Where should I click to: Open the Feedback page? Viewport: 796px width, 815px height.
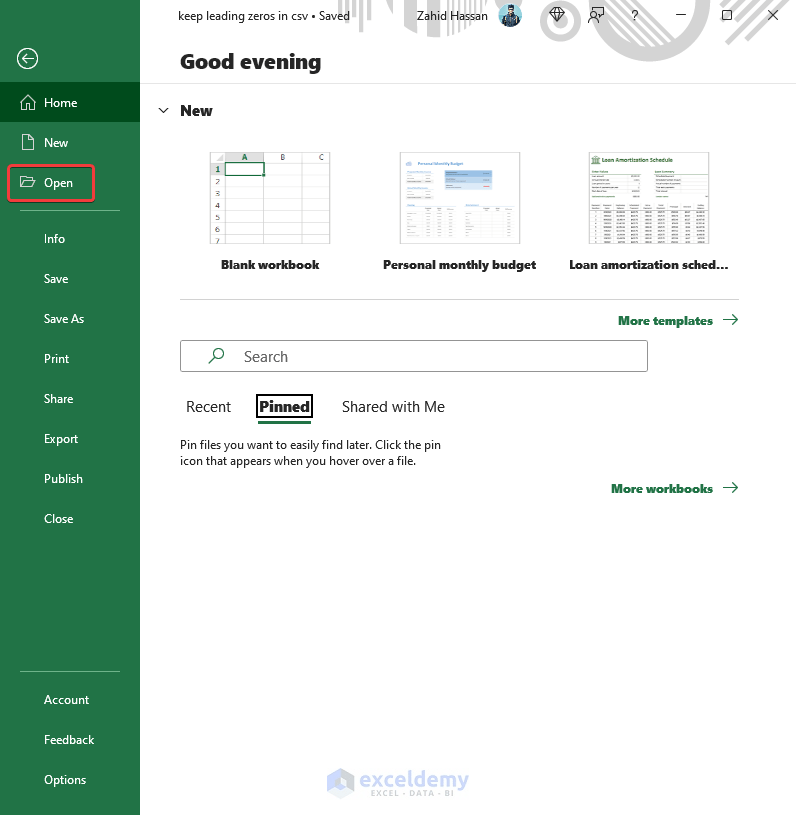pos(69,740)
